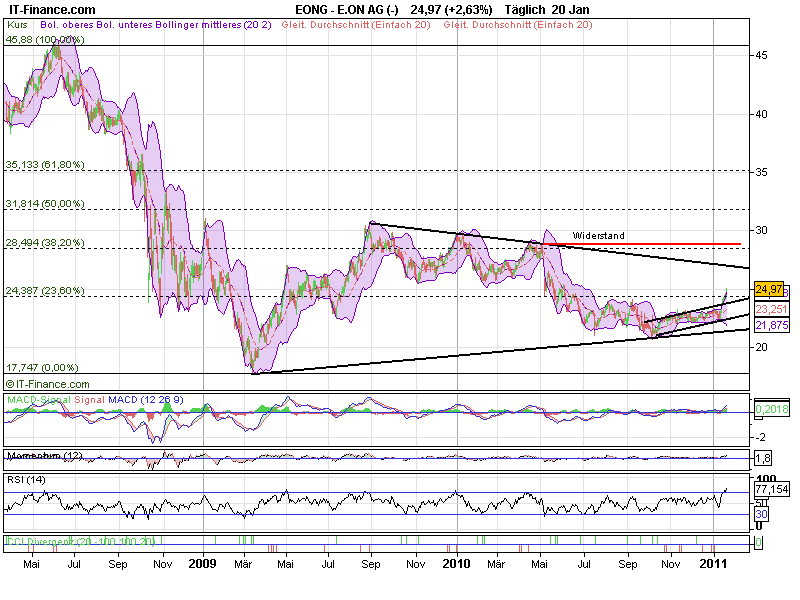
Task: Select the RSI (14) panel label
Action: tap(26, 480)
